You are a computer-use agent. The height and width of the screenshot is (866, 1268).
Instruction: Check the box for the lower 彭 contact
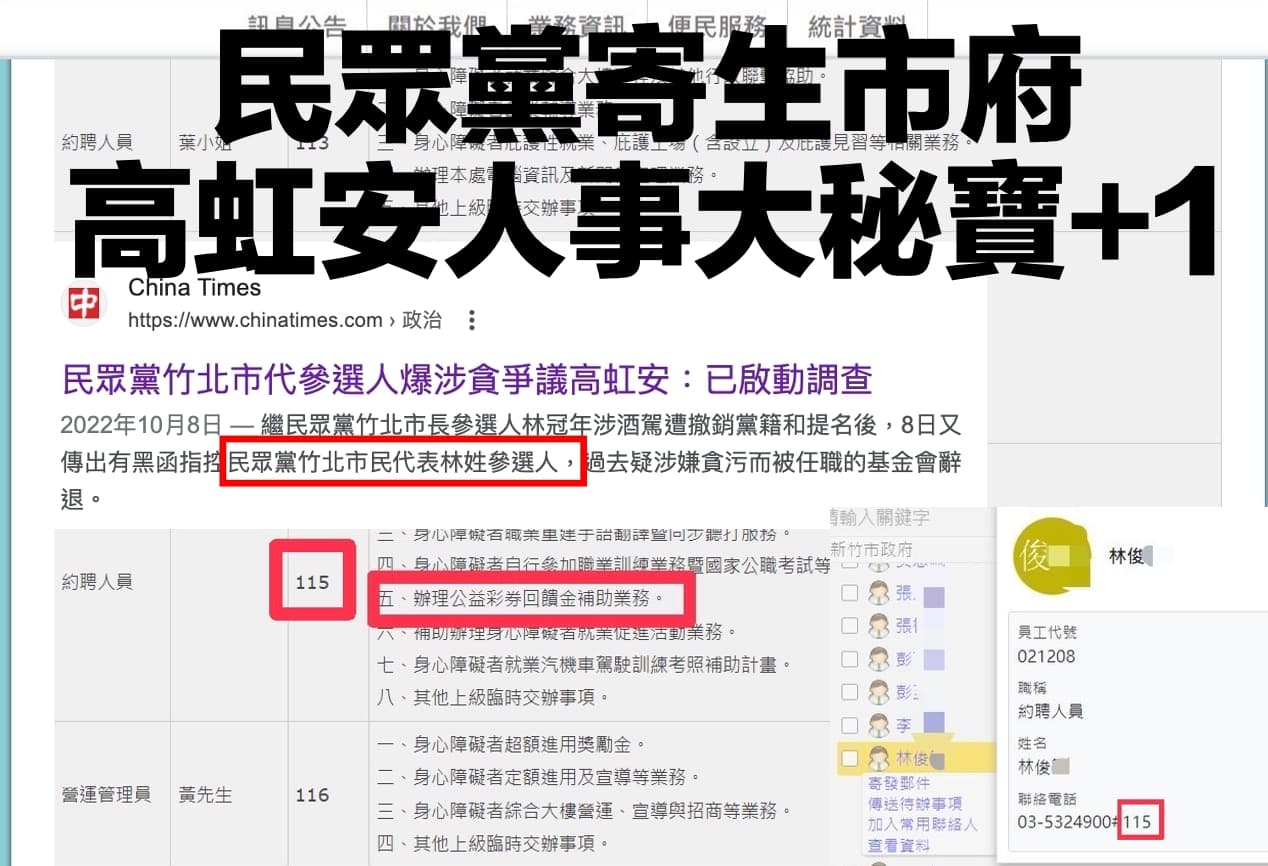tap(849, 691)
